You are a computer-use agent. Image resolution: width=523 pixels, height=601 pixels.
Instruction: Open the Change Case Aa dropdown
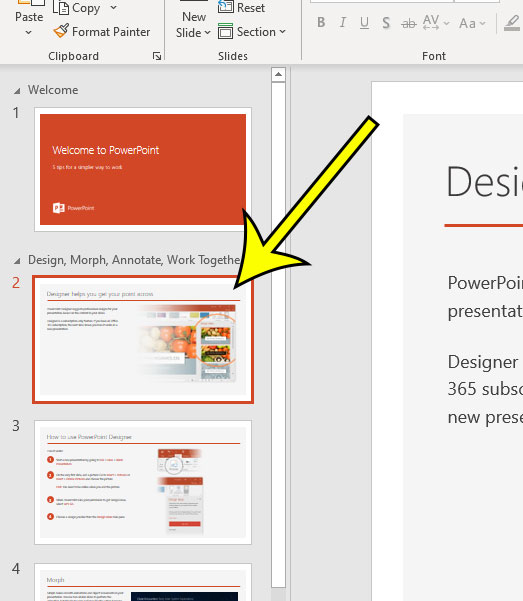[472, 24]
